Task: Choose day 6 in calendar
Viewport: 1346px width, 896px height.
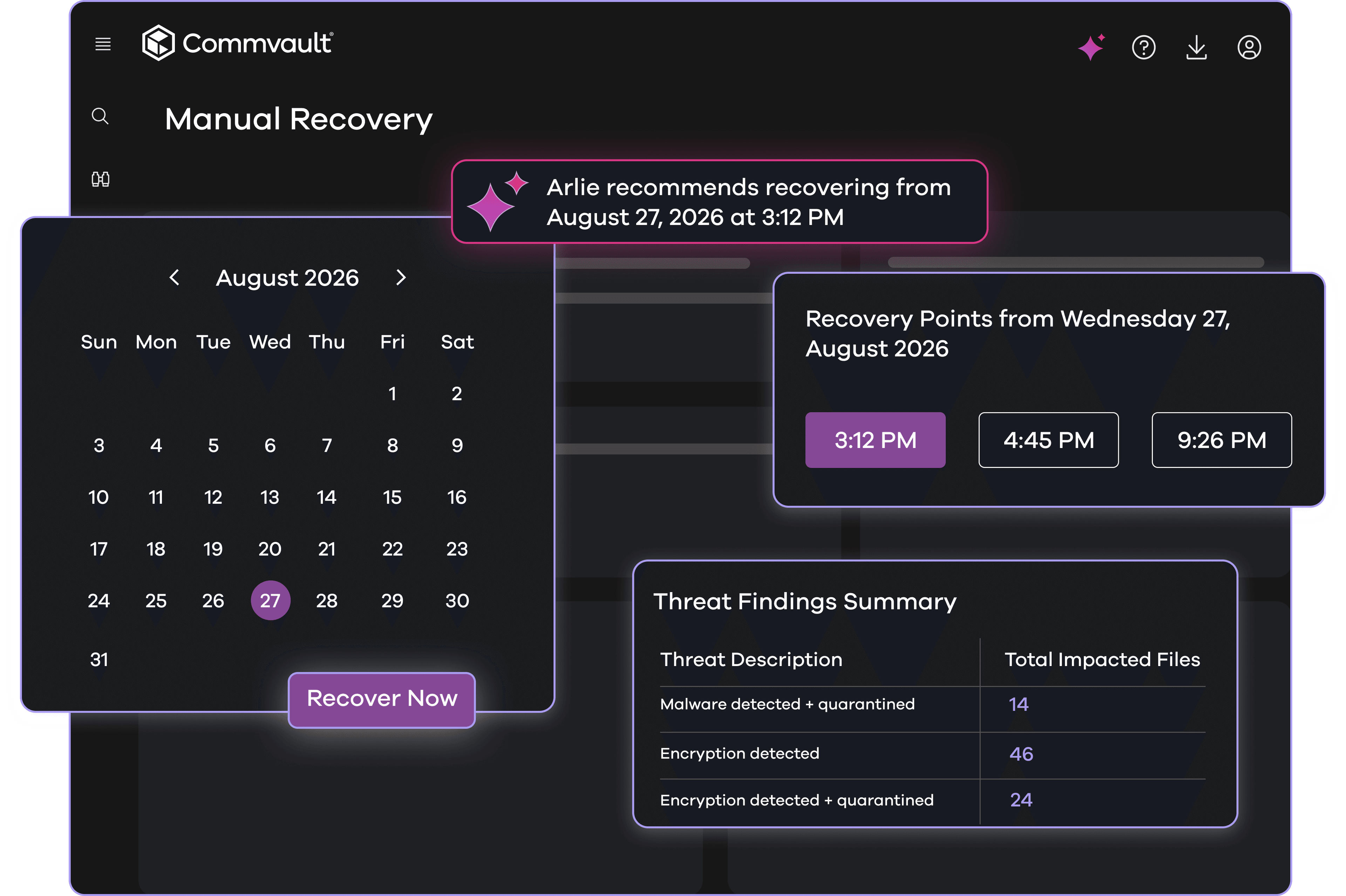Action: tap(270, 446)
